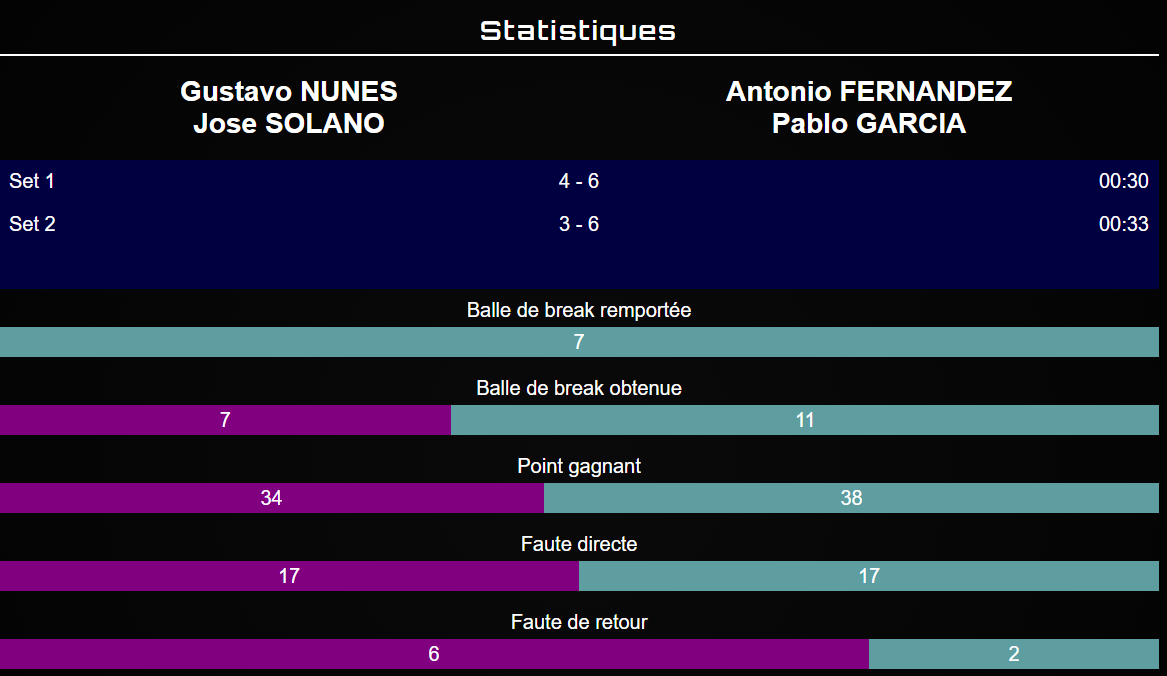Select the teal bar showing 11 break points
This screenshot has height=676, width=1167.
[x=805, y=420]
